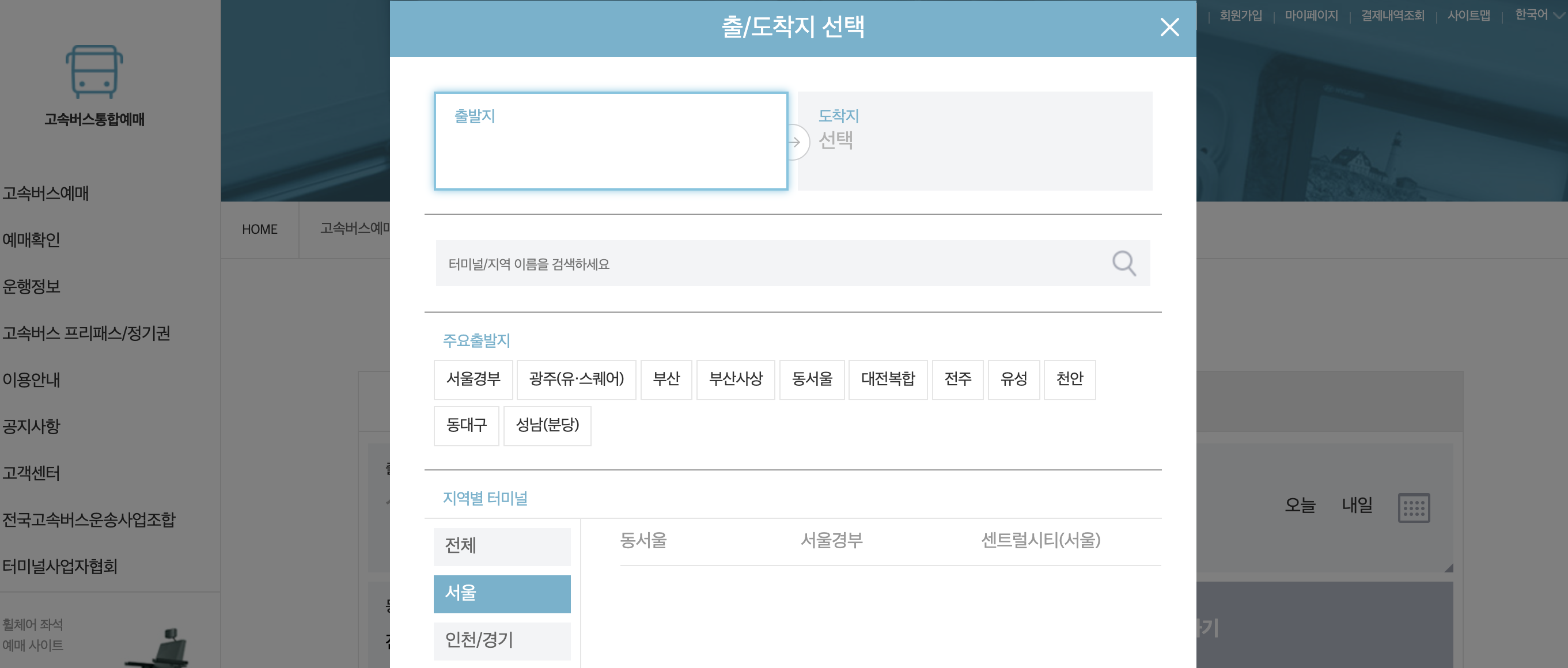Pick 서울경부 in the terminal list
The width and height of the screenshot is (1568, 668).
pos(831,540)
